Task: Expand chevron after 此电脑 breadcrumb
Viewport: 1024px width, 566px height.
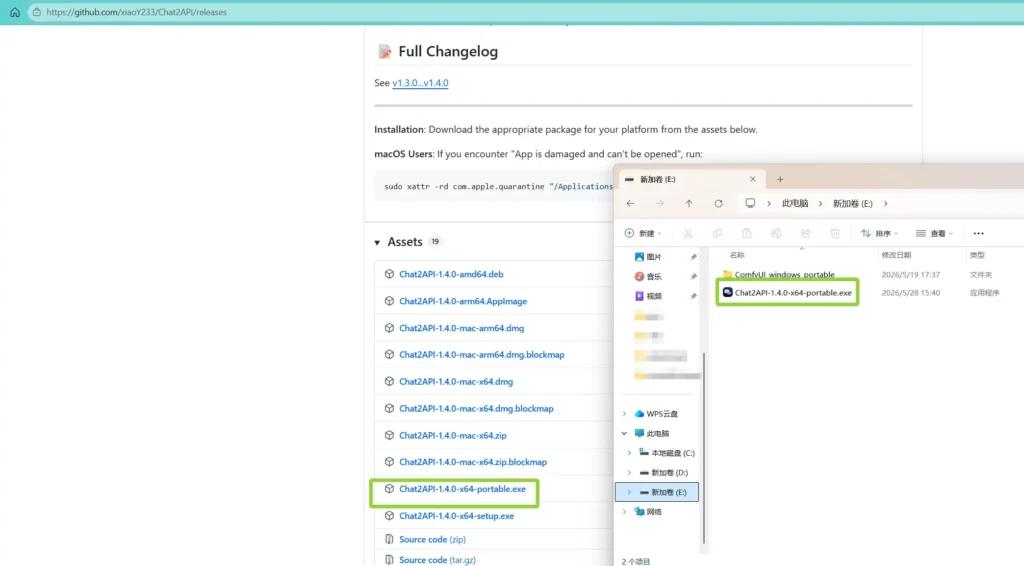Action: tap(820, 204)
